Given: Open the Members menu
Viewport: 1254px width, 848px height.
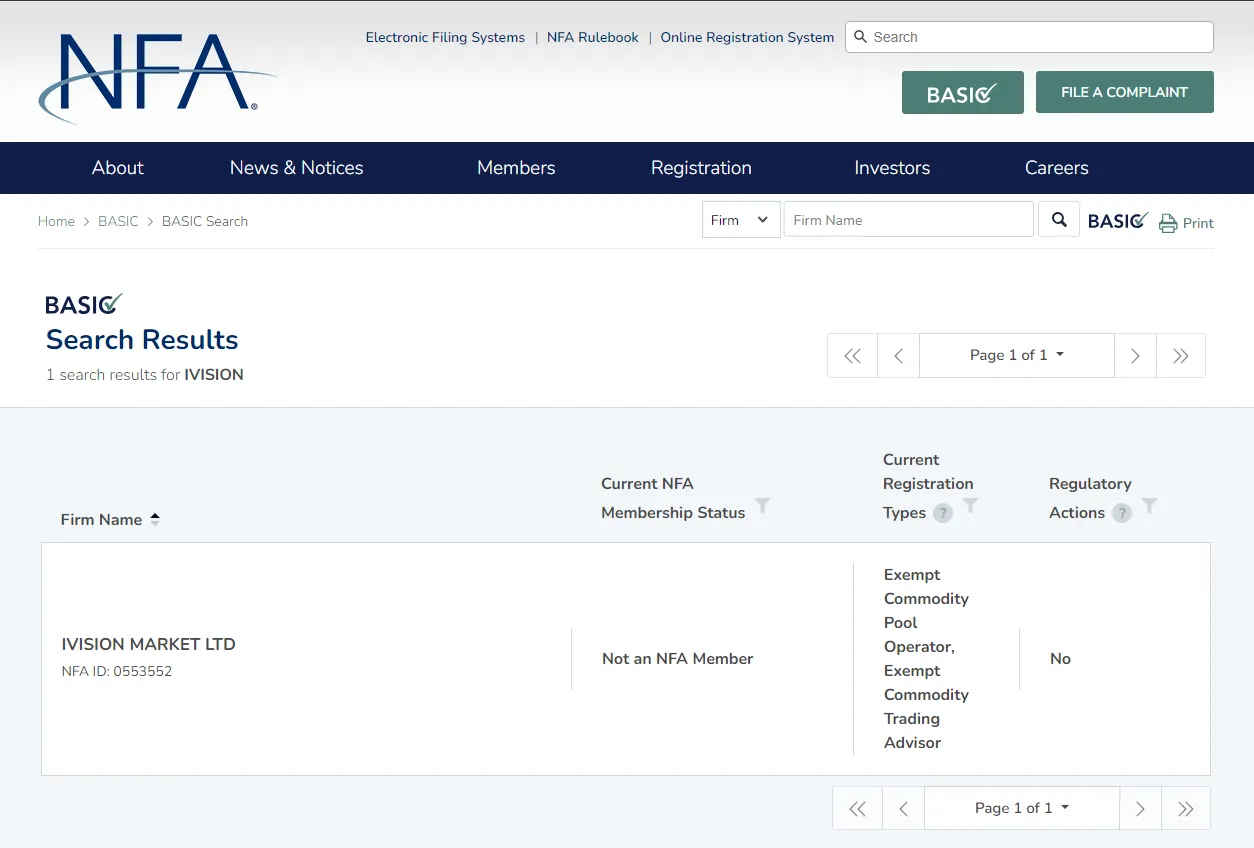Looking at the screenshot, I should 516,168.
